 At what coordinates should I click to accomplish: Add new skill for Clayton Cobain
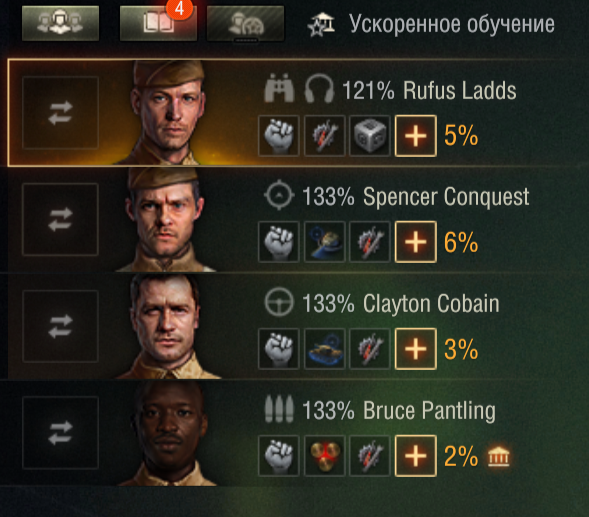(x=415, y=349)
